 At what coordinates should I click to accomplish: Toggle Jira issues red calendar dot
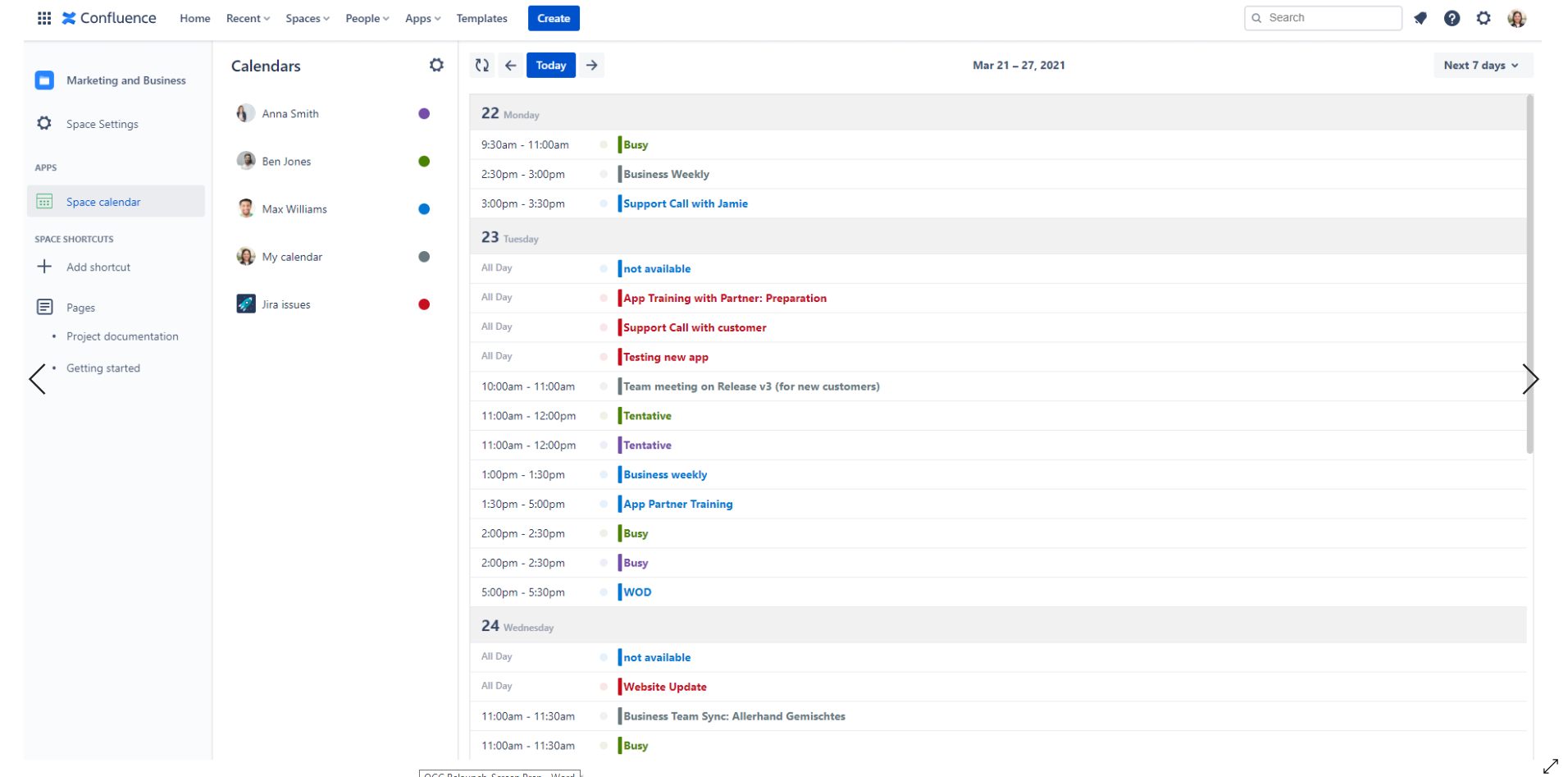(x=424, y=304)
